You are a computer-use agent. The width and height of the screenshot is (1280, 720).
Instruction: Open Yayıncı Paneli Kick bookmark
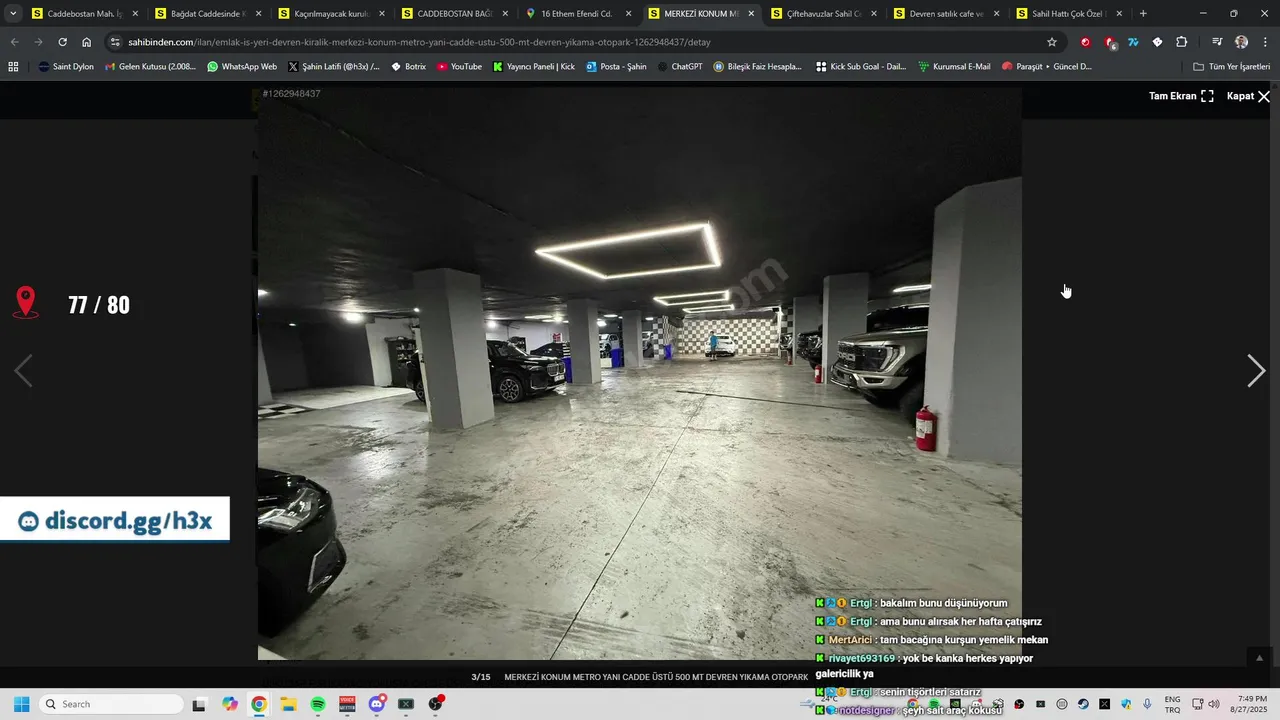pyautogui.click(x=534, y=66)
